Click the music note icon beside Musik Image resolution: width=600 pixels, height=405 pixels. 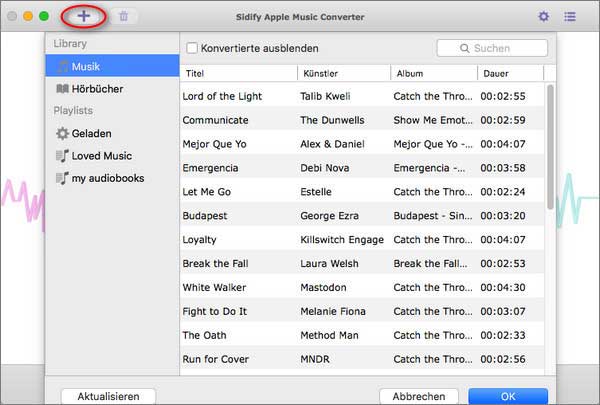tap(62, 67)
